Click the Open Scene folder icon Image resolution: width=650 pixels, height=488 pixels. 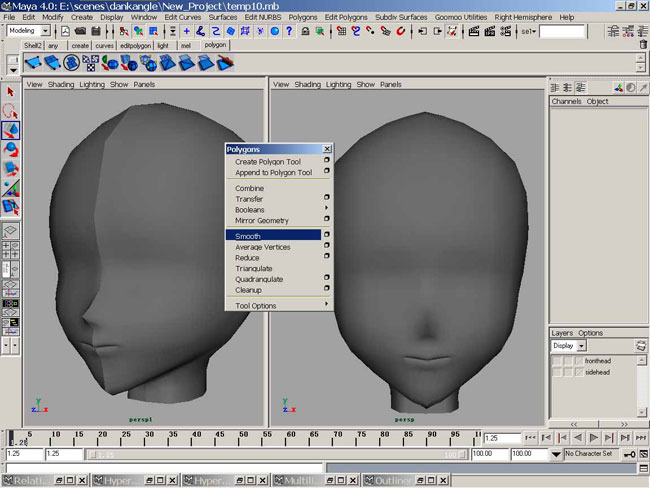pyautogui.click(x=80, y=31)
